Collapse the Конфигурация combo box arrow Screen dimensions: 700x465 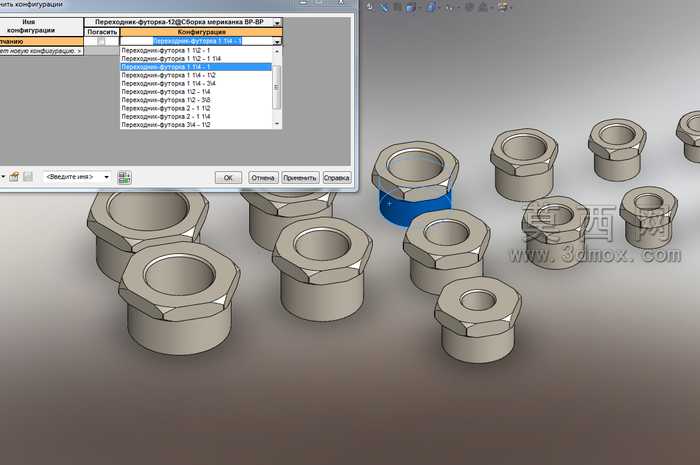pos(277,42)
